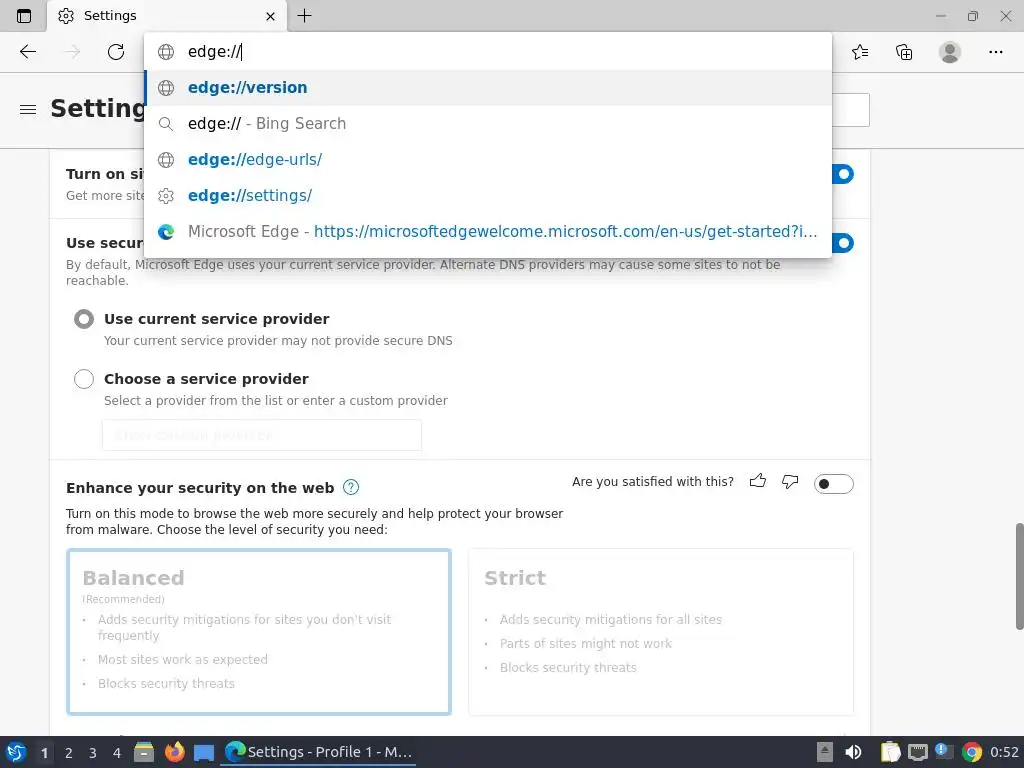Click the help icon beside Enhance your security
Viewport: 1024px width, 768px height.
(x=351, y=487)
